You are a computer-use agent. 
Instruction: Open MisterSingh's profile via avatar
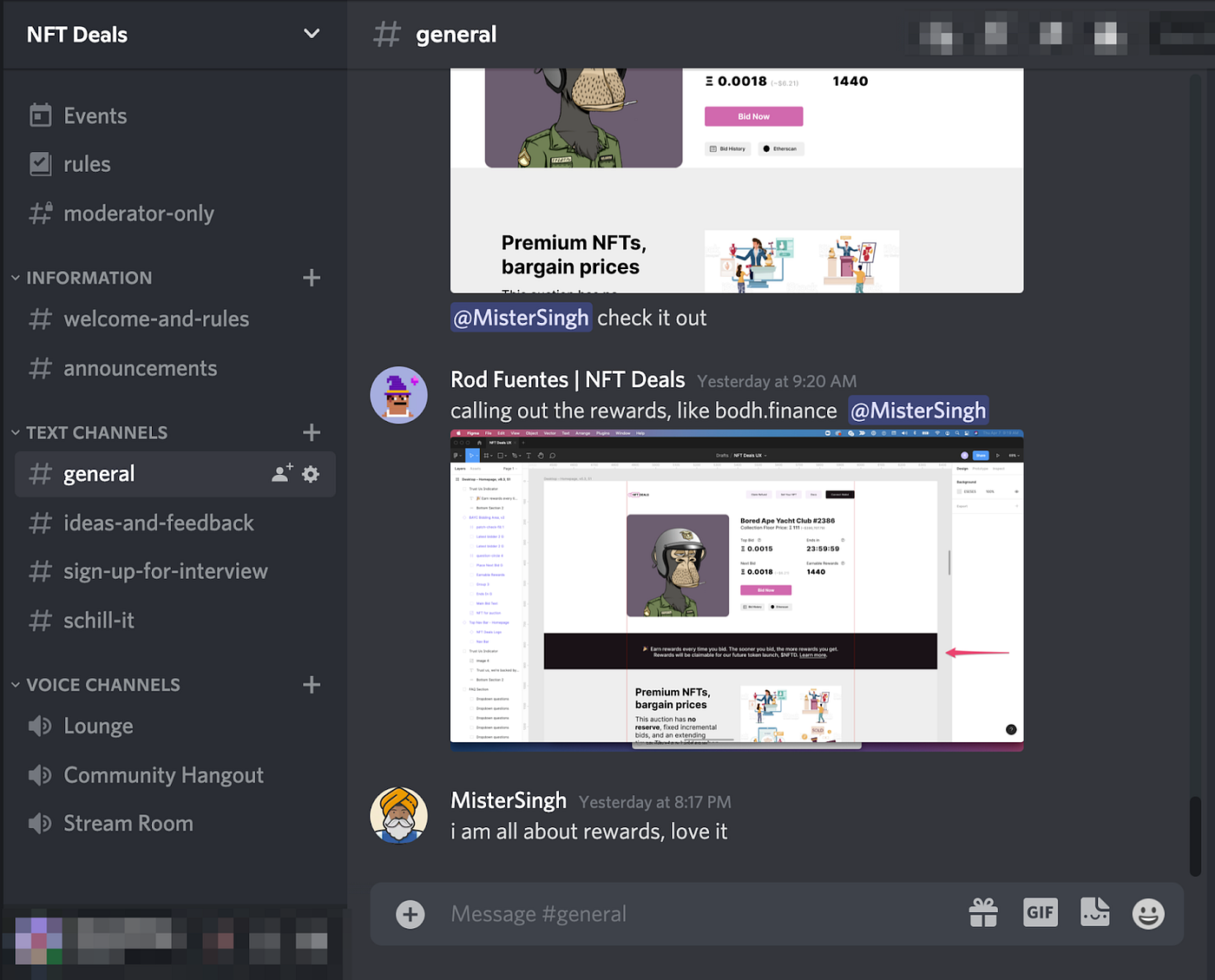(x=398, y=816)
